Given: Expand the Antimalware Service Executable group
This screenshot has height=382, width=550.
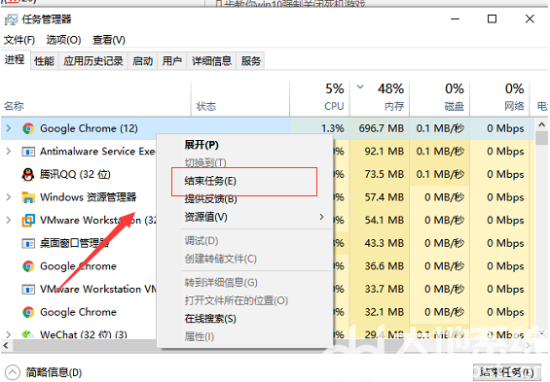Looking at the screenshot, I should [x=9, y=152].
